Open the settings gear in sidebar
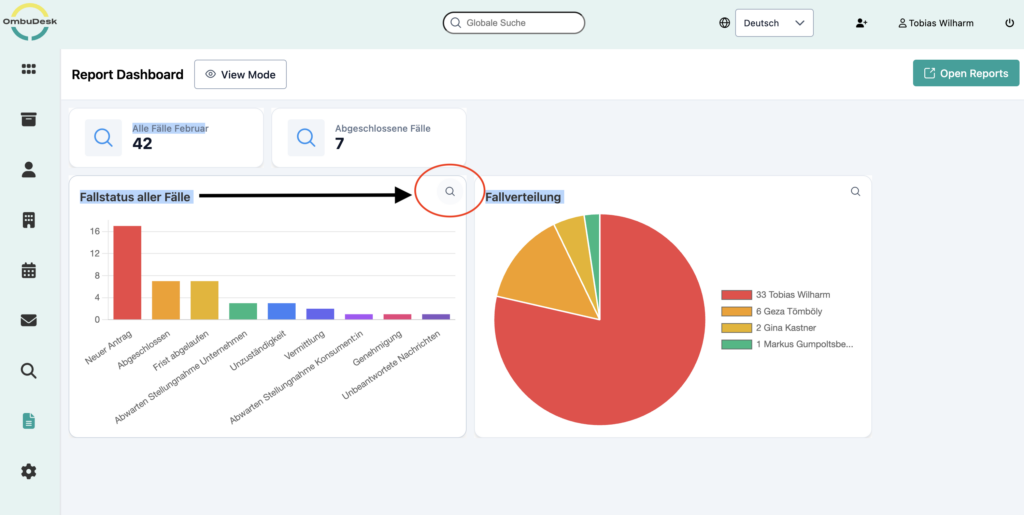This screenshot has height=515, width=1024. (x=29, y=471)
